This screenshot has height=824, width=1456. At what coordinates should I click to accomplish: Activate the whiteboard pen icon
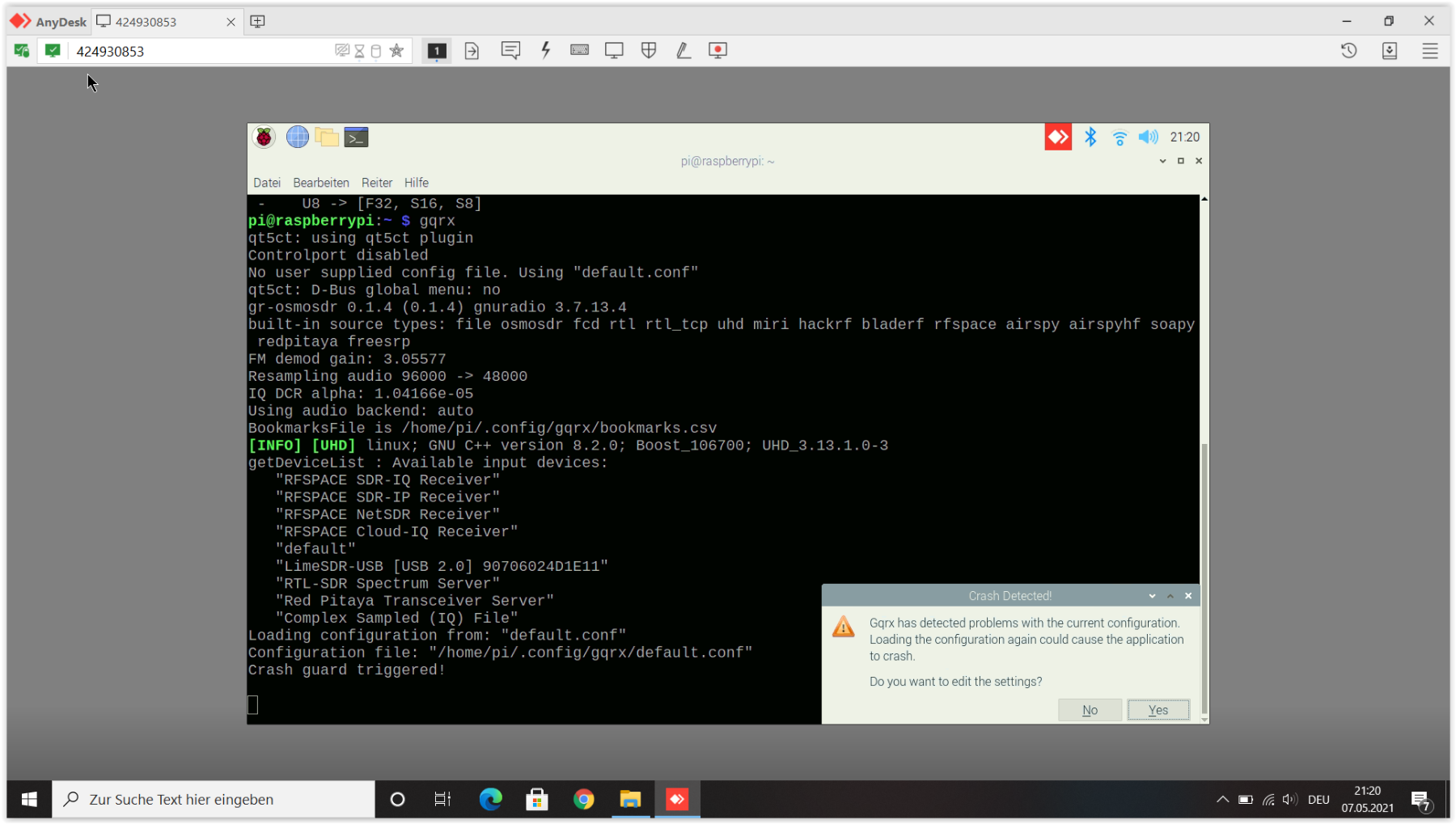684,51
